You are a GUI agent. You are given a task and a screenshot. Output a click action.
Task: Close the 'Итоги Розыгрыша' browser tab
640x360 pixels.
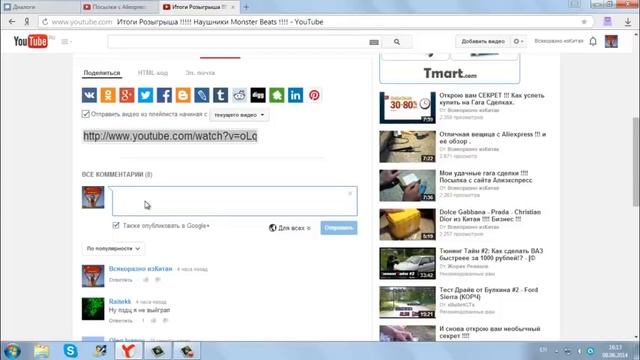(x=233, y=7)
